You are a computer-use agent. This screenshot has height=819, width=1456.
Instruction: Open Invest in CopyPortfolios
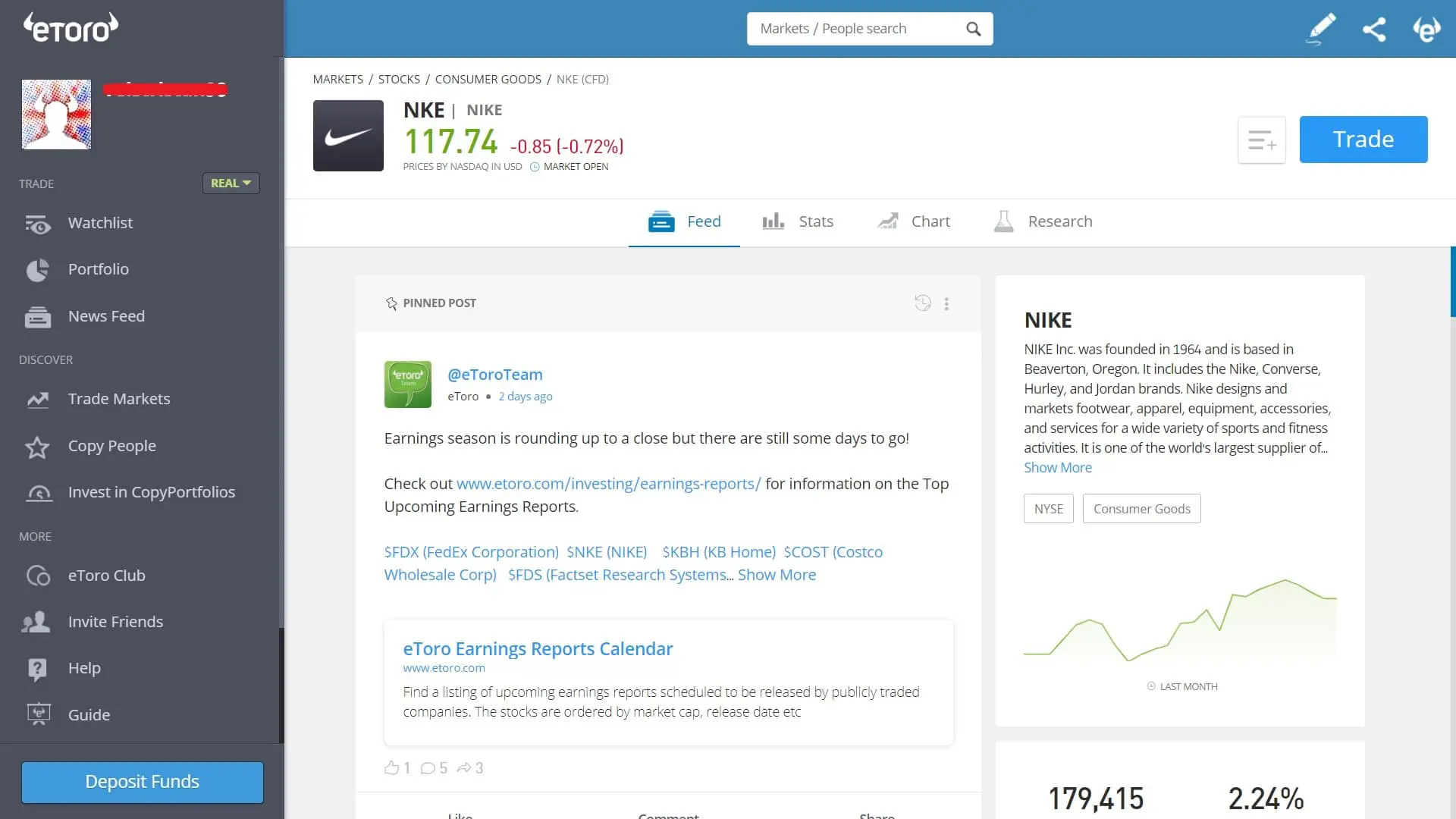point(152,492)
